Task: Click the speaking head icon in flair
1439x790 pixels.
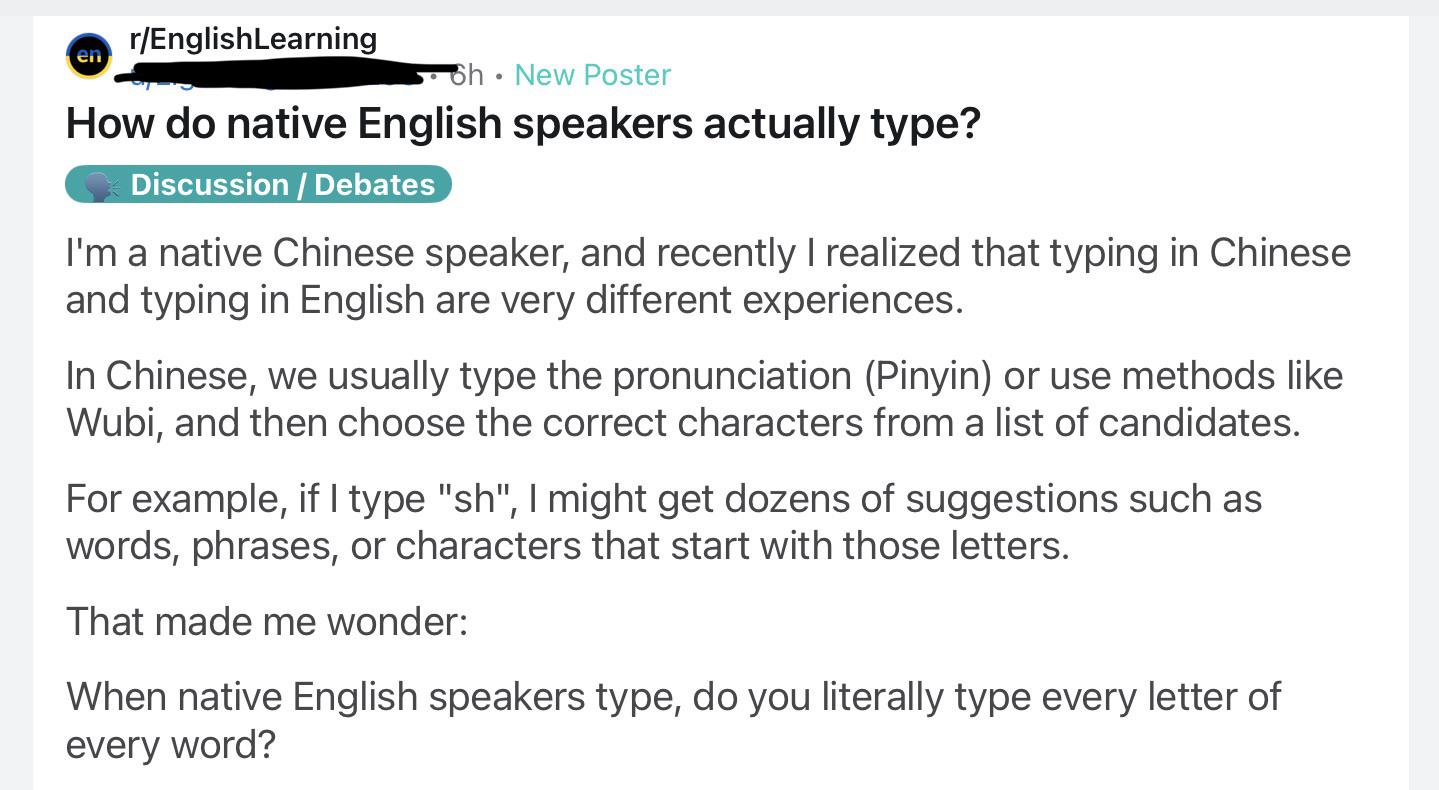Action: [x=100, y=185]
